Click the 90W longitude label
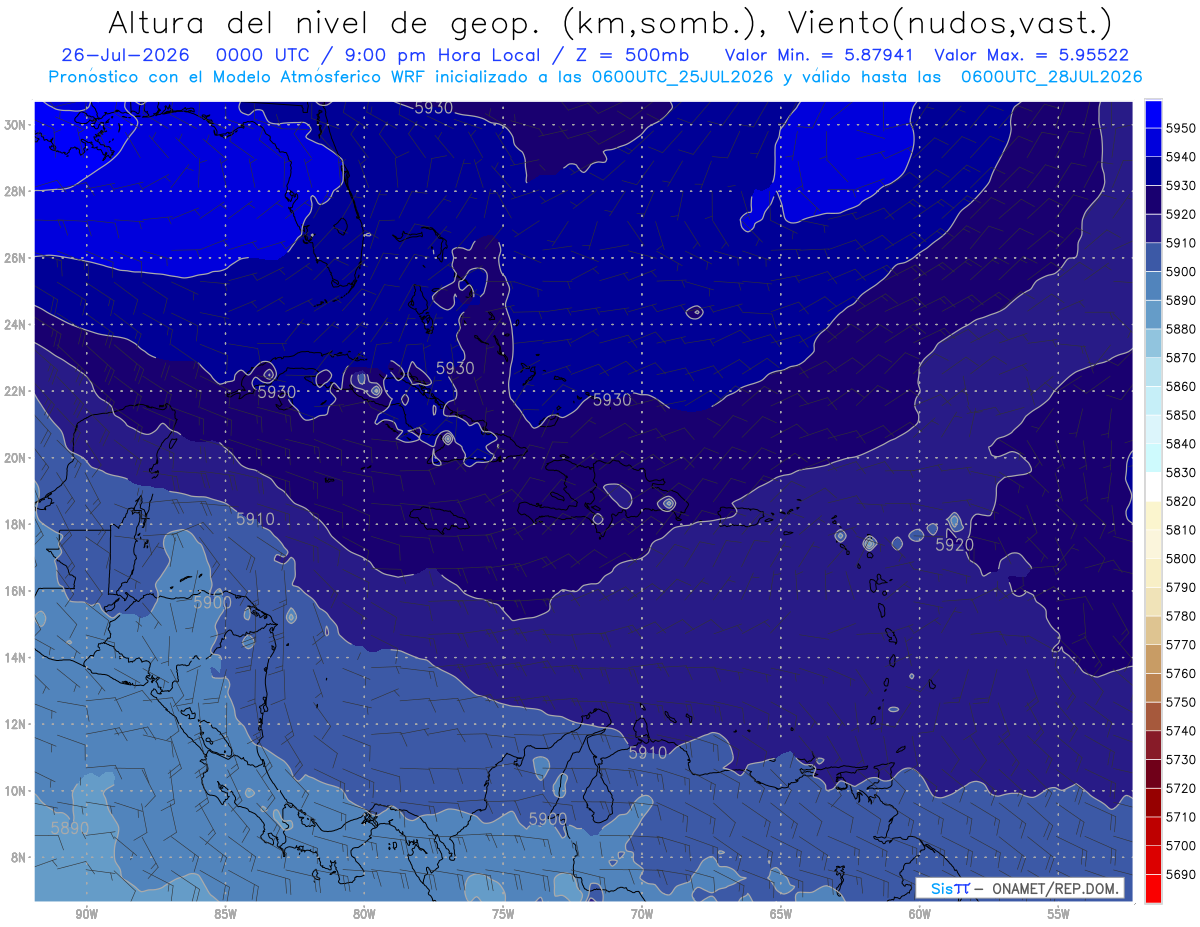 point(87,914)
